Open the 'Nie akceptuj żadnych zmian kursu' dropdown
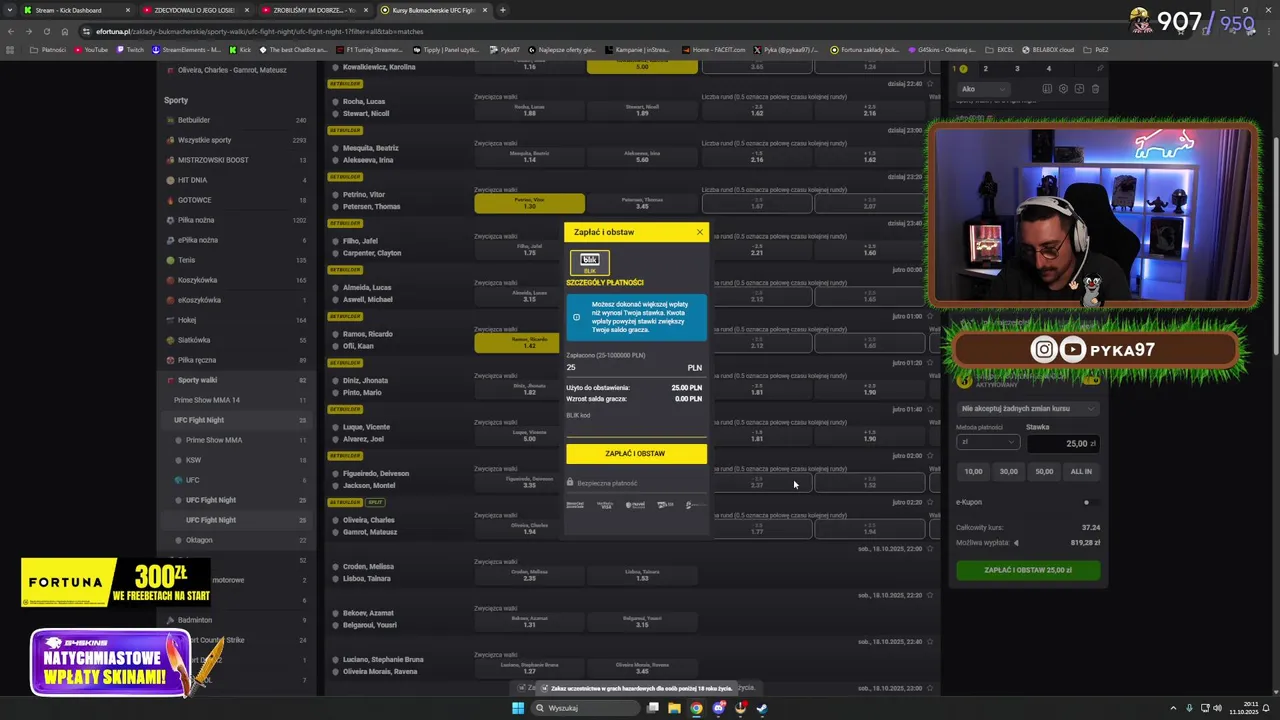The width and height of the screenshot is (1280, 720). [x=1028, y=408]
